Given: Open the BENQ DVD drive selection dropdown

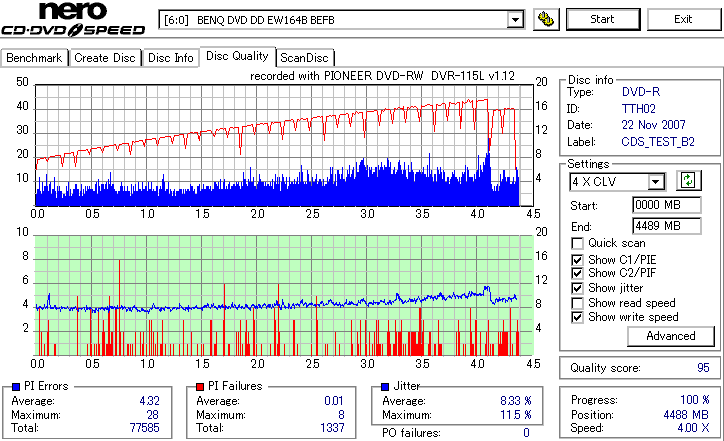Looking at the screenshot, I should pyautogui.click(x=341, y=20).
